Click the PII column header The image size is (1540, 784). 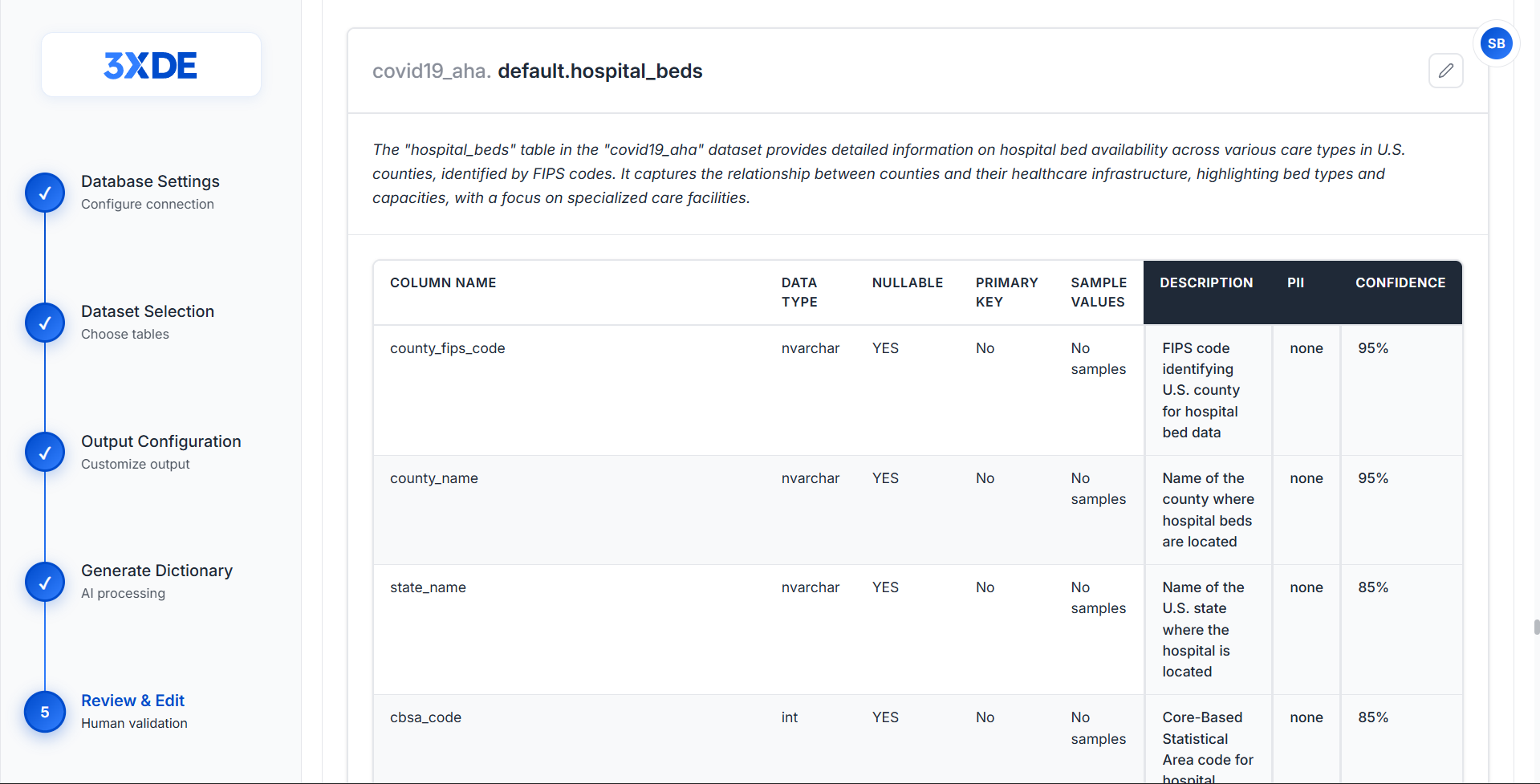[1295, 282]
